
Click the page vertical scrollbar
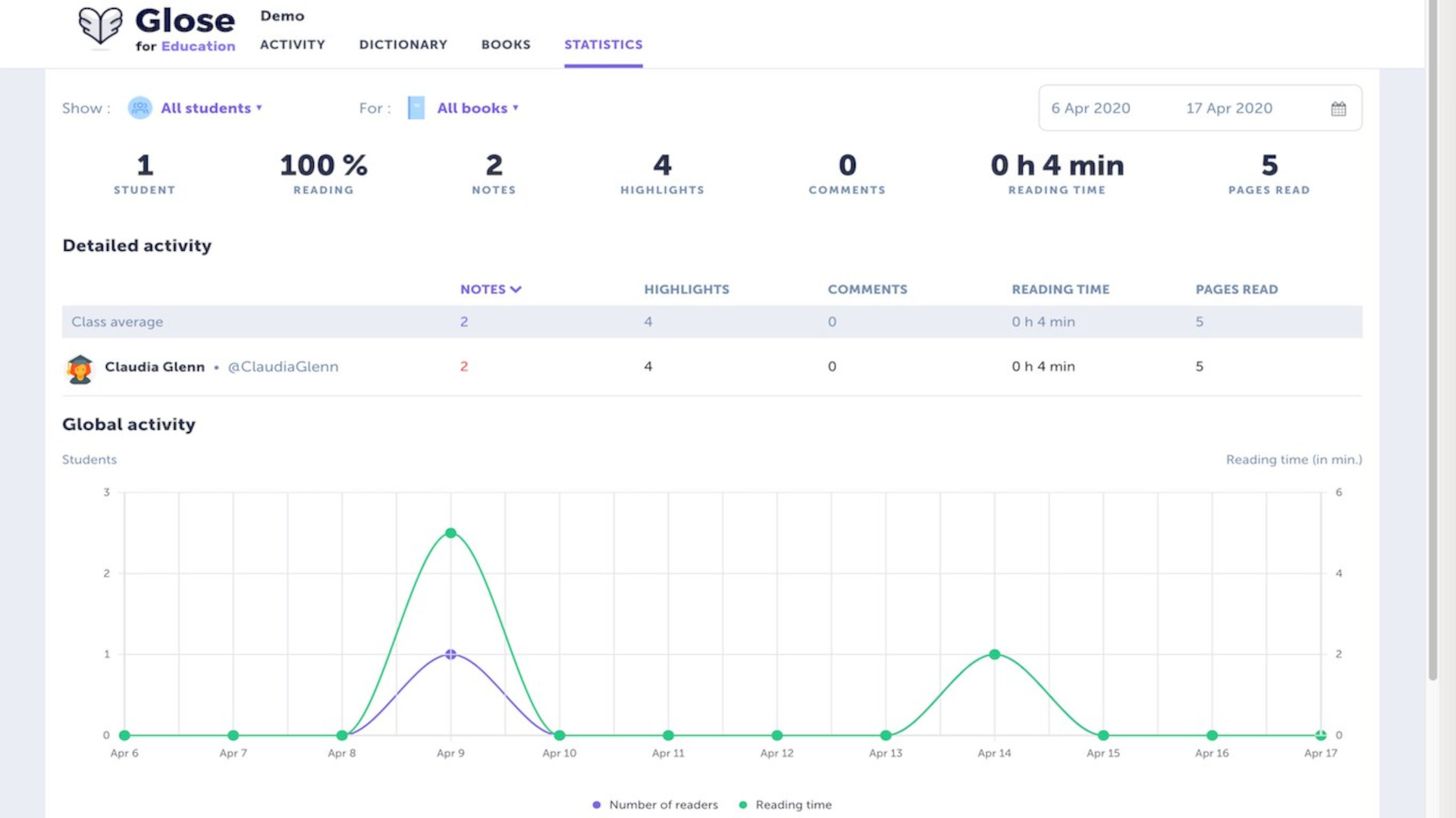point(1432,341)
